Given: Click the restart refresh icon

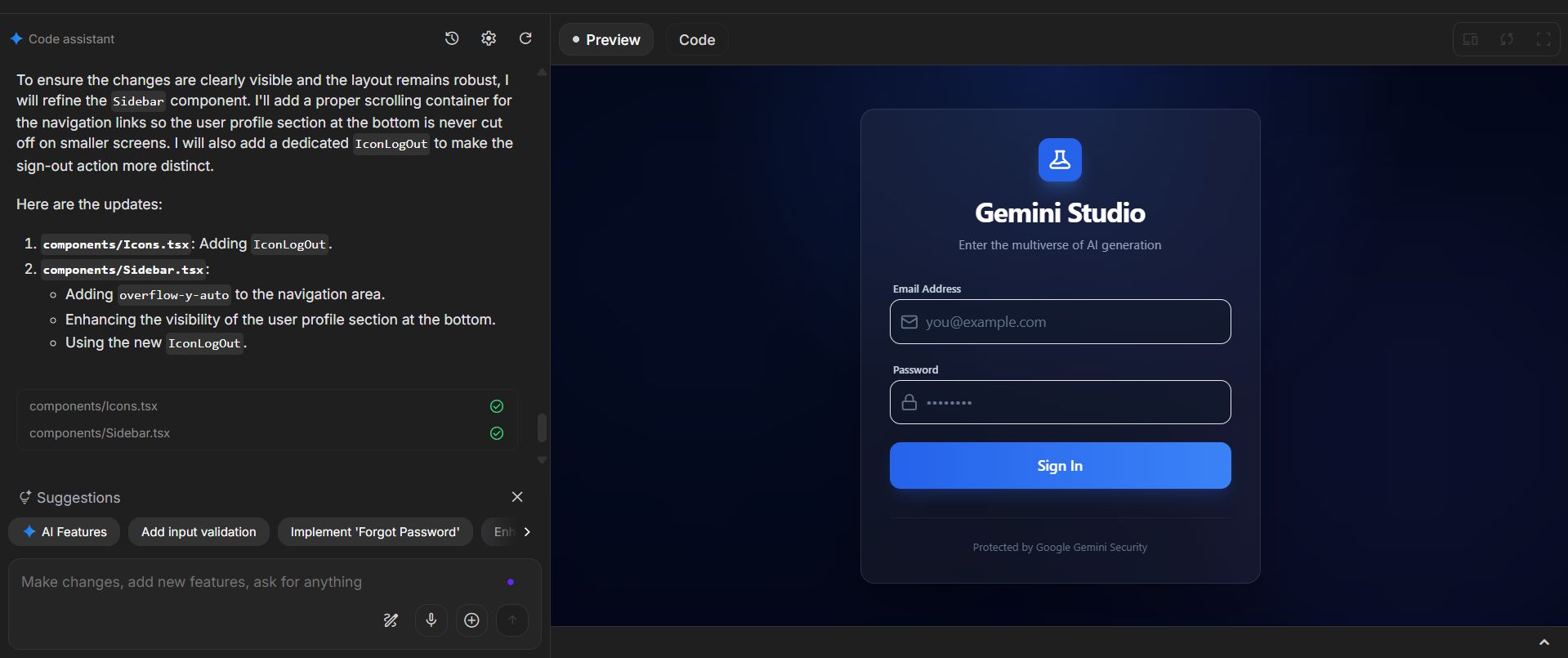Looking at the screenshot, I should [525, 38].
